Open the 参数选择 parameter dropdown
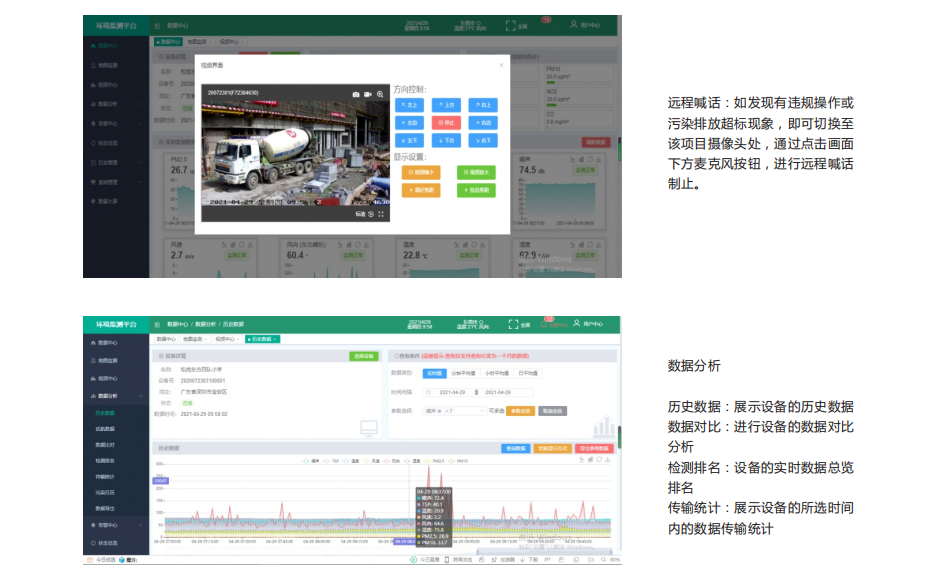945x587 pixels. point(454,411)
